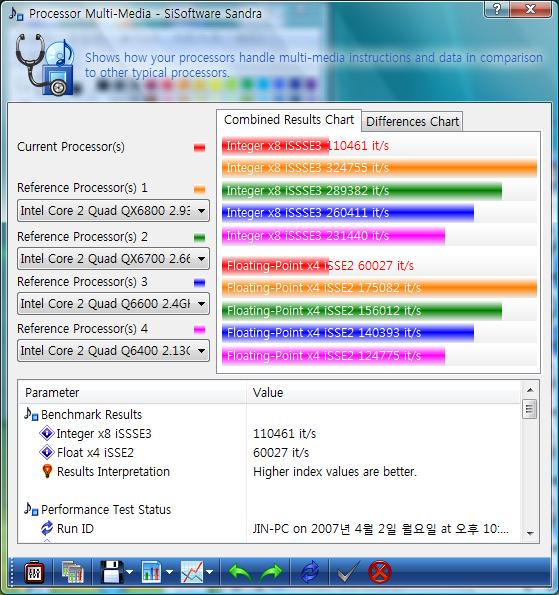The image size is (559, 595).
Task: Open Reference Processor 2 QX6700 dropdown
Action: pyautogui.click(x=113, y=259)
